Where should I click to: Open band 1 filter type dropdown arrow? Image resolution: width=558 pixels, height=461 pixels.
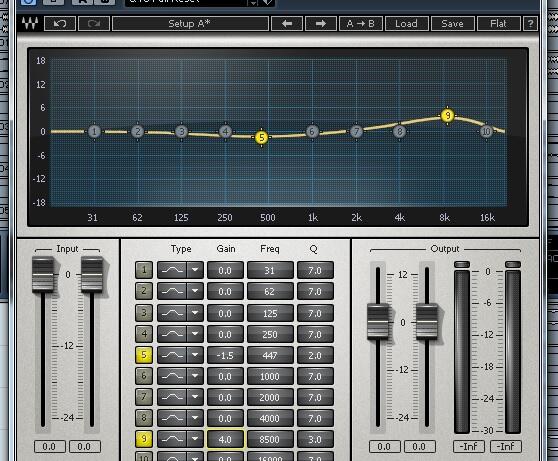[195, 270]
